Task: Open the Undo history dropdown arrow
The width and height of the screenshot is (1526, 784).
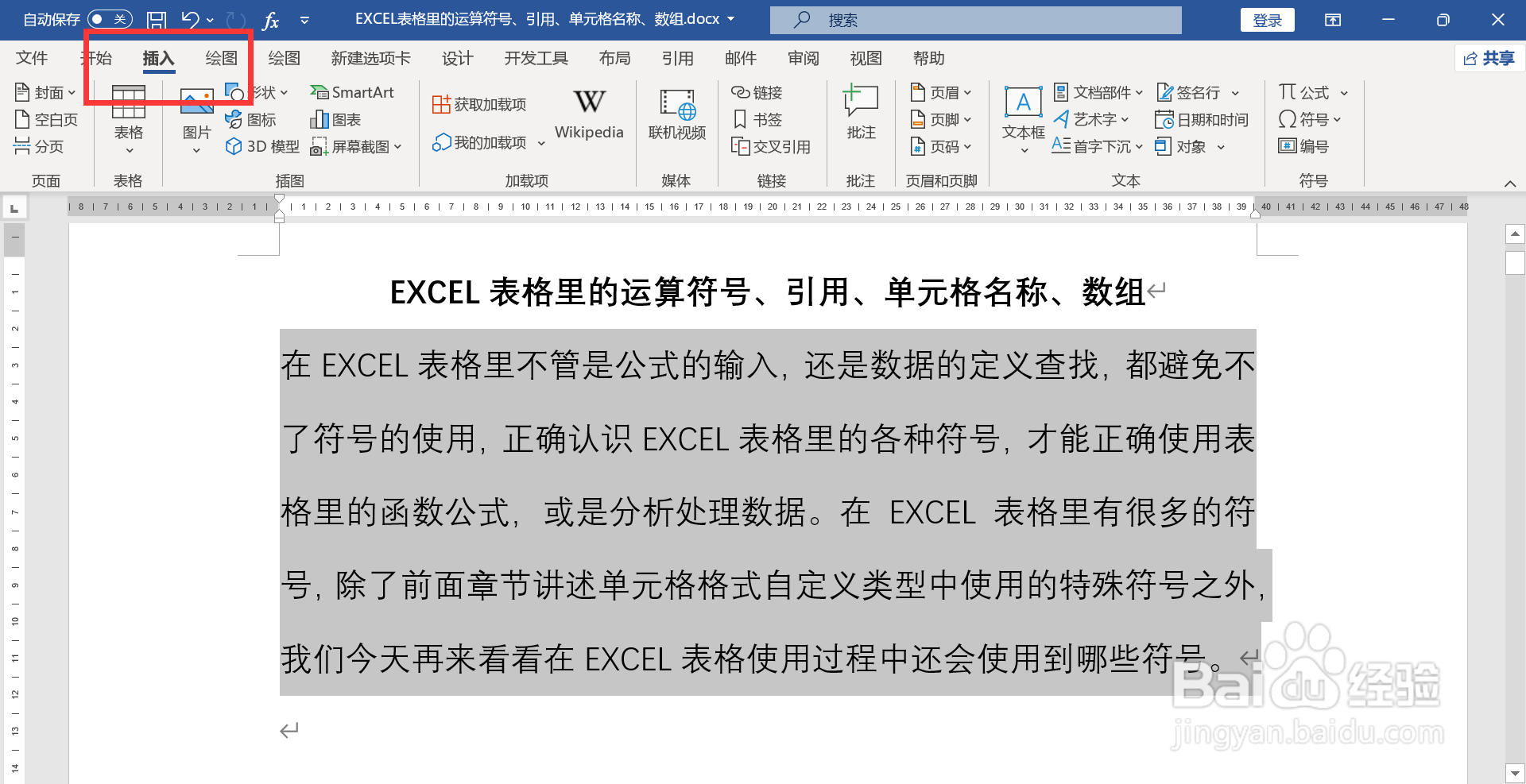Action: click(210, 20)
